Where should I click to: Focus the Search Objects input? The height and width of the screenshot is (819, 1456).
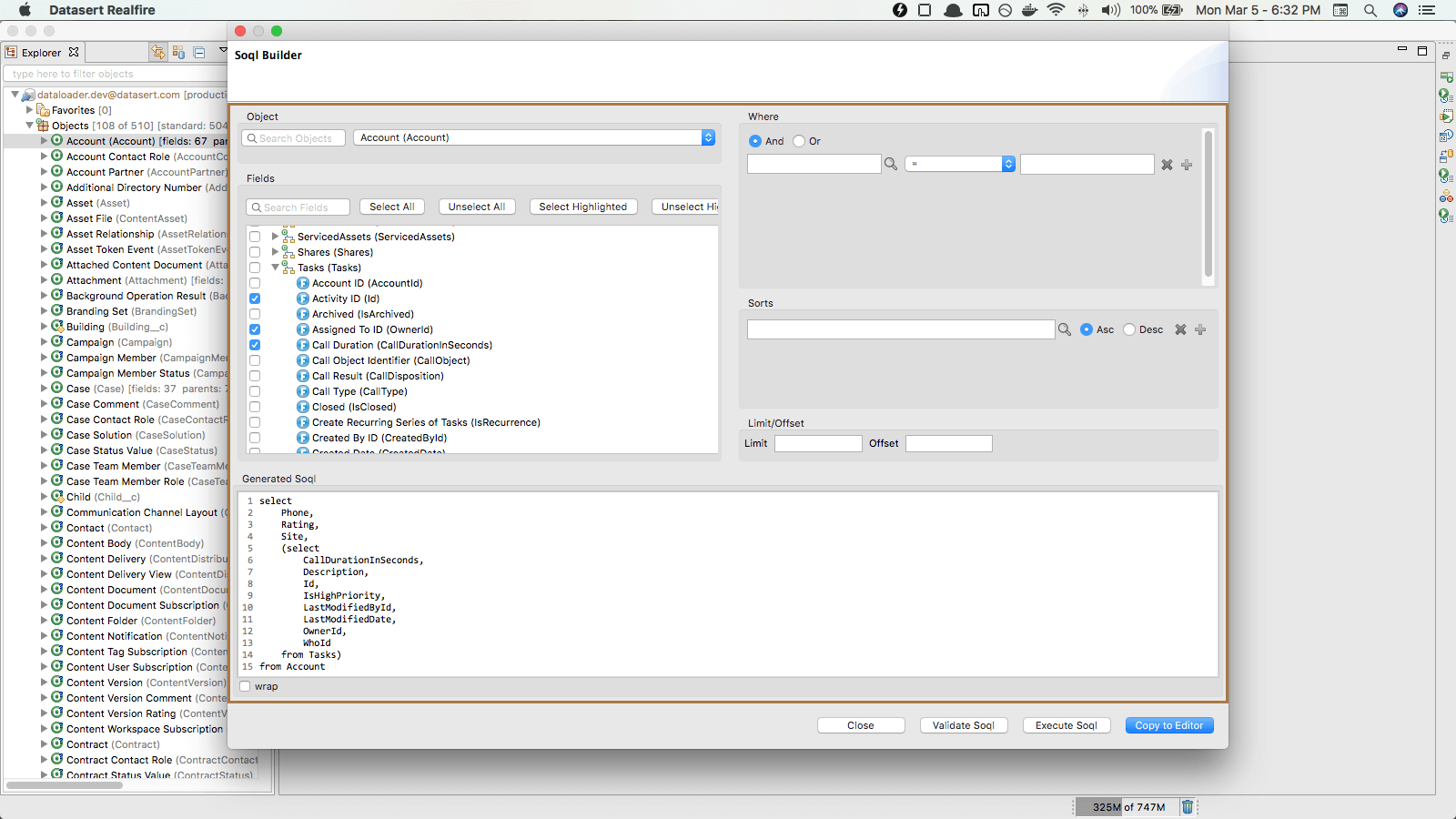click(295, 137)
